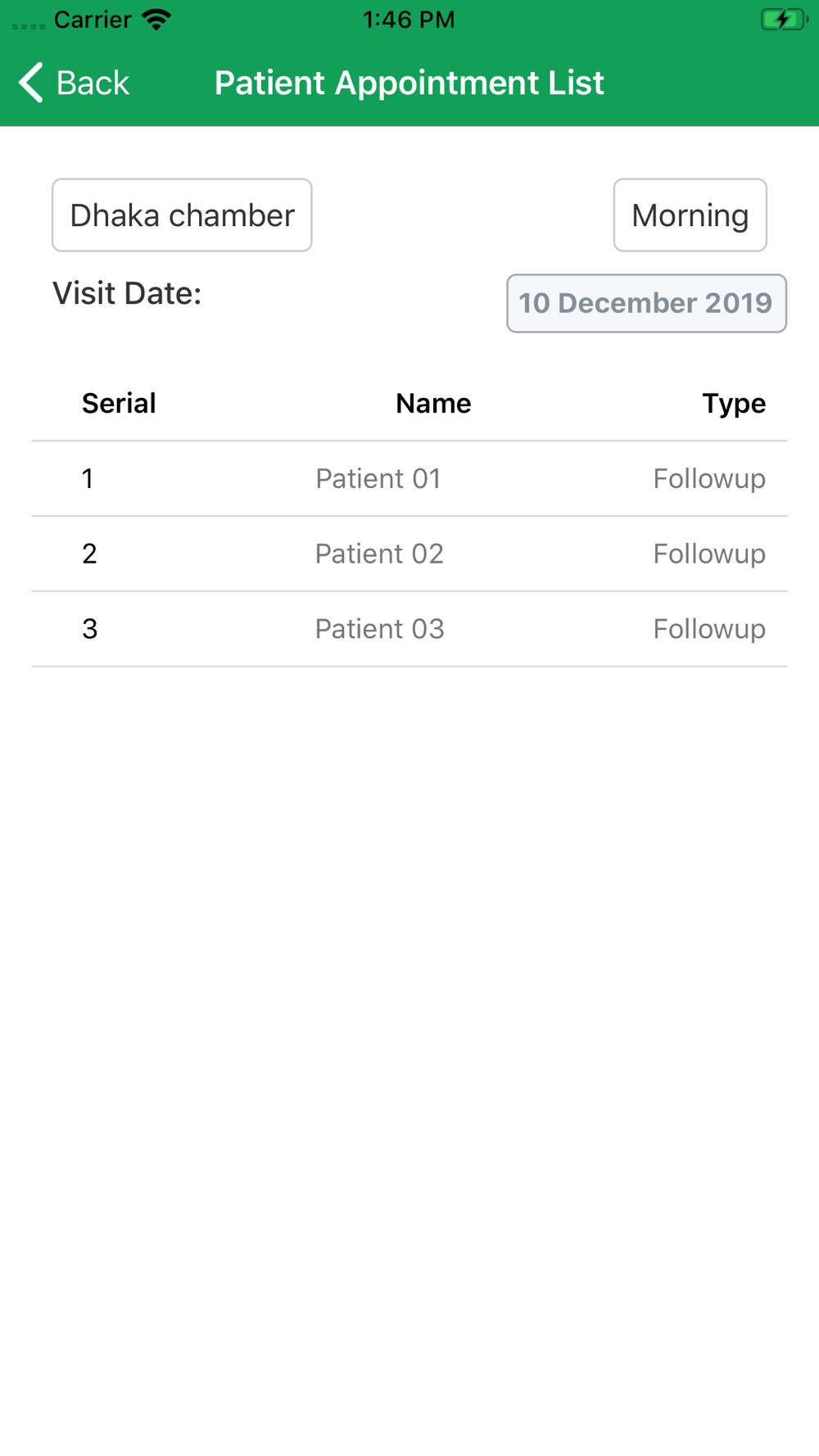The image size is (819, 1456).
Task: Tap Followup type for Patient 03
Action: 709,630
